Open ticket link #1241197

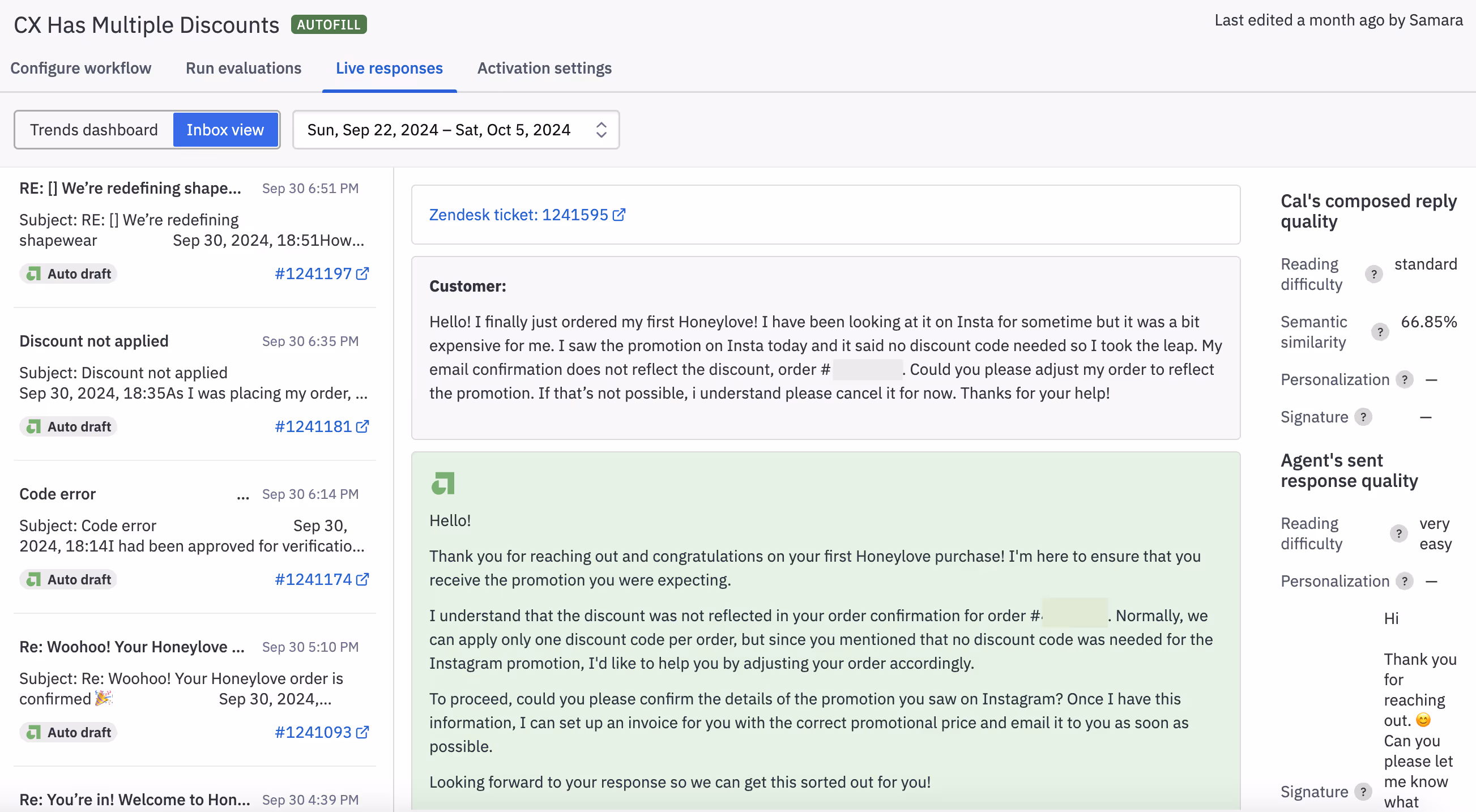(x=313, y=273)
